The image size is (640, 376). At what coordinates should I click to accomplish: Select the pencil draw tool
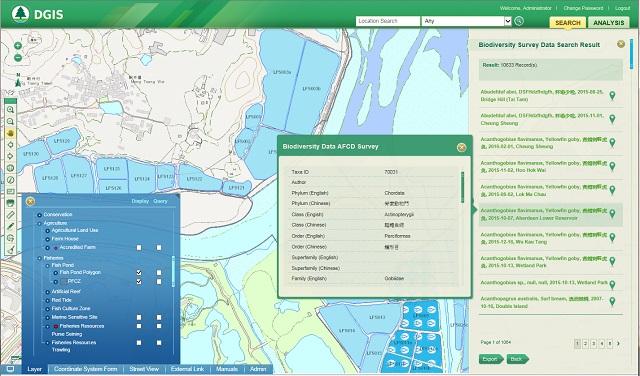[x=11, y=226]
